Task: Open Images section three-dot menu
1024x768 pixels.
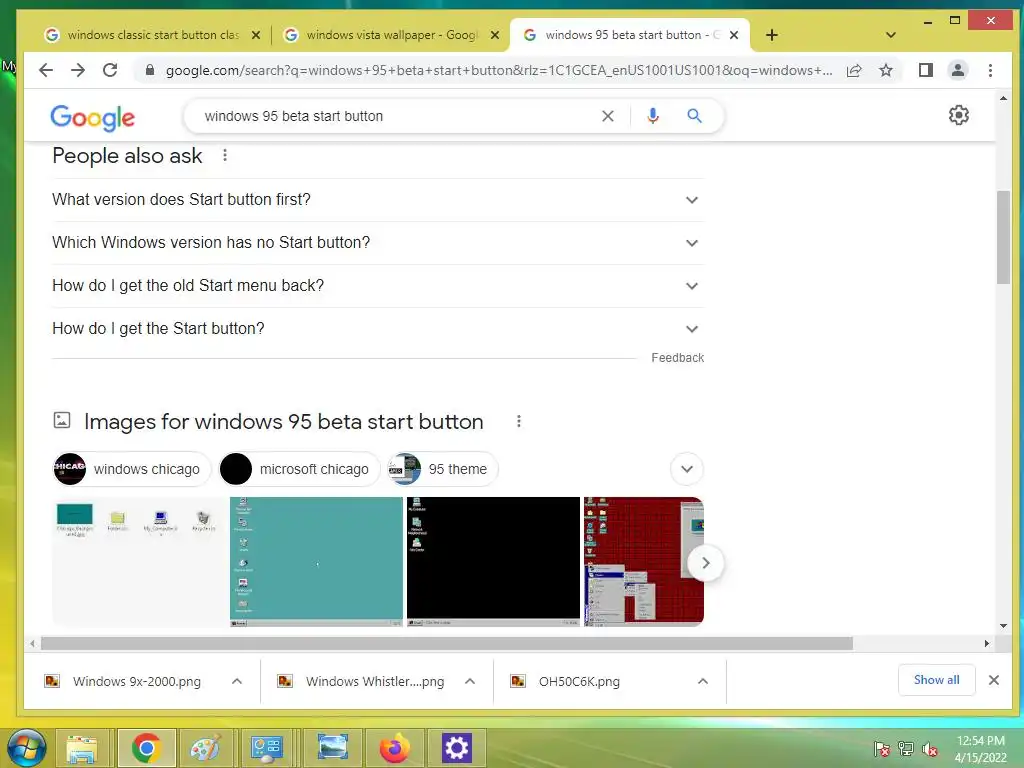Action: click(x=519, y=421)
